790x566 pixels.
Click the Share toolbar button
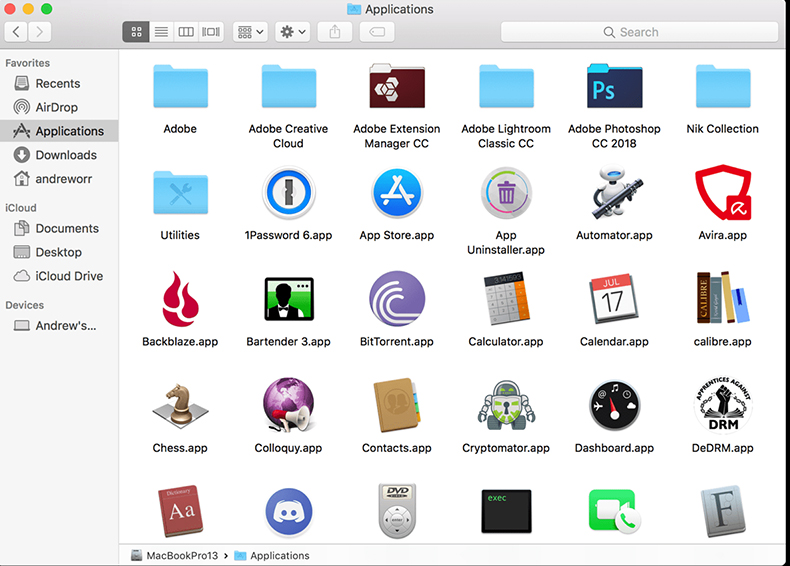(x=335, y=32)
